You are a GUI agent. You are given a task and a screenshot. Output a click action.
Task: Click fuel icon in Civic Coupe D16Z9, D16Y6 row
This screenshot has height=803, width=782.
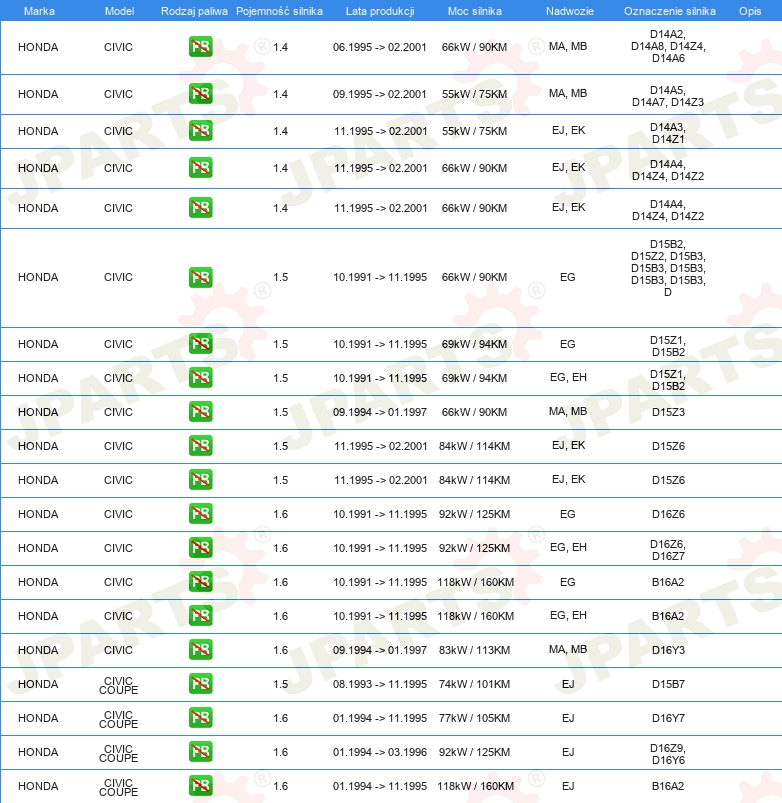200,752
